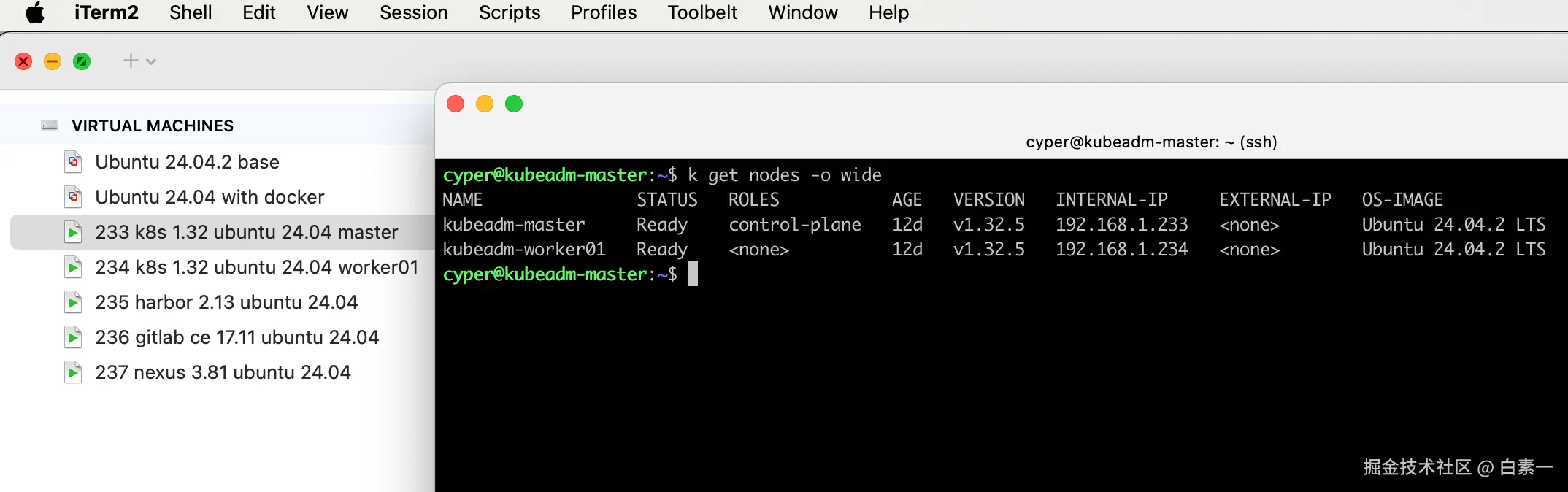Click running icon of 236 gitlab VM
Image resolution: width=1568 pixels, height=492 pixels.
73,337
